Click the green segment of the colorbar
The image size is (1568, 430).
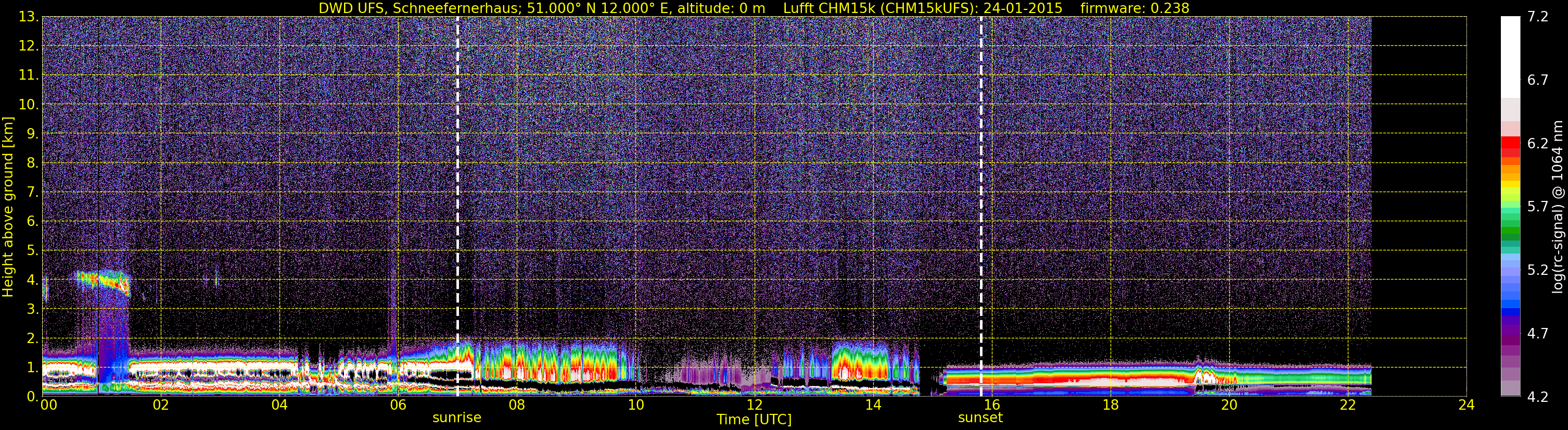pyautogui.click(x=1511, y=232)
